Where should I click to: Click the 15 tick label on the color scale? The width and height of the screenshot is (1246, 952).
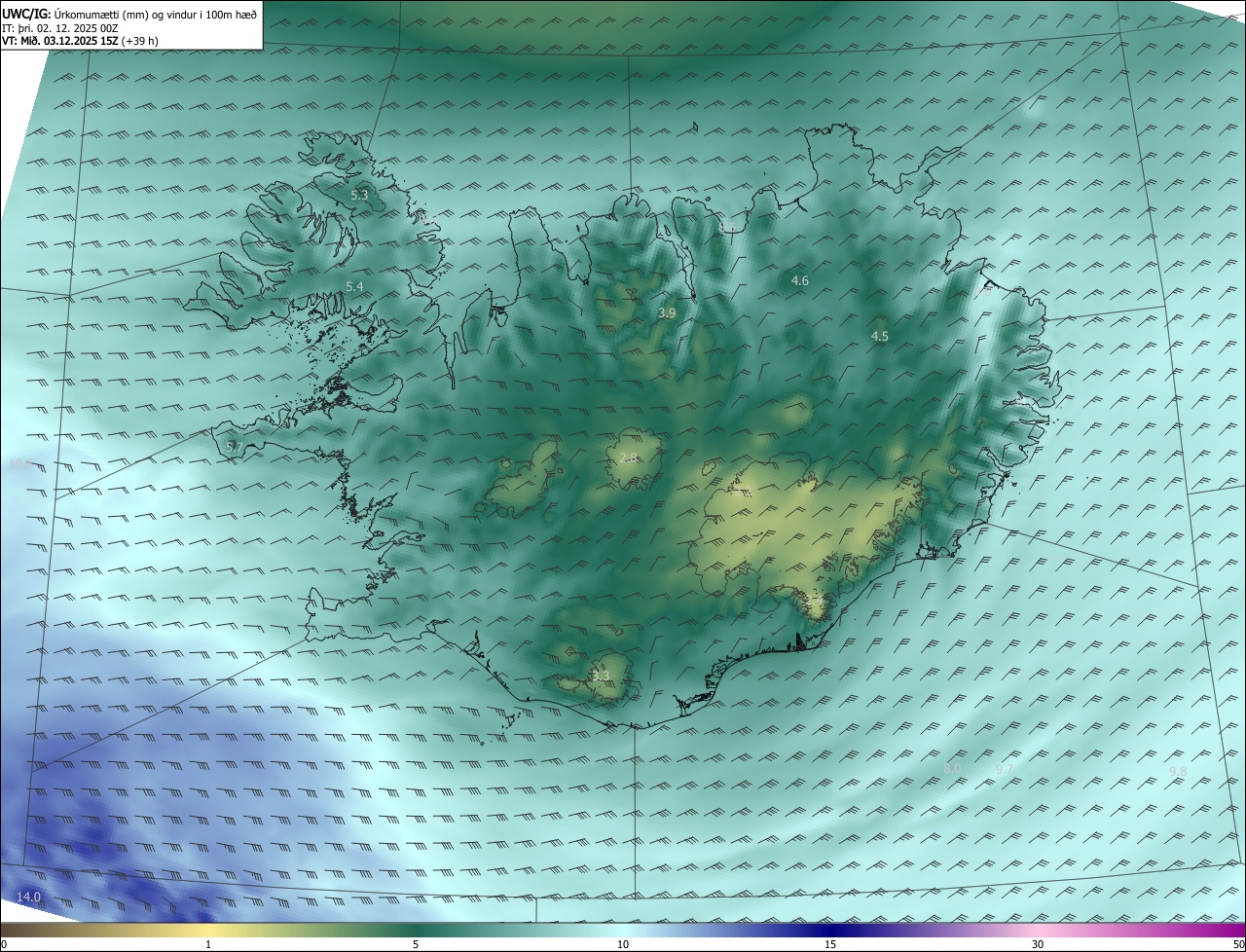pos(830,945)
